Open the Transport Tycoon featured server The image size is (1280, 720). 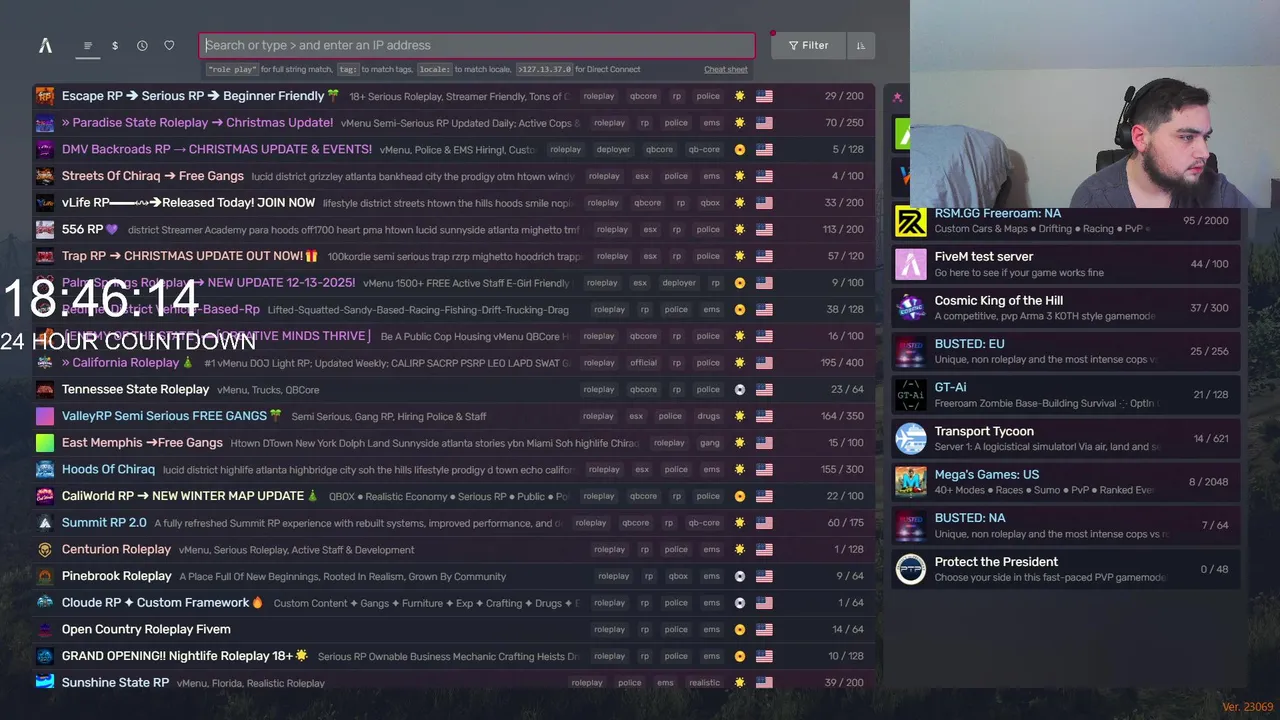(x=1066, y=438)
